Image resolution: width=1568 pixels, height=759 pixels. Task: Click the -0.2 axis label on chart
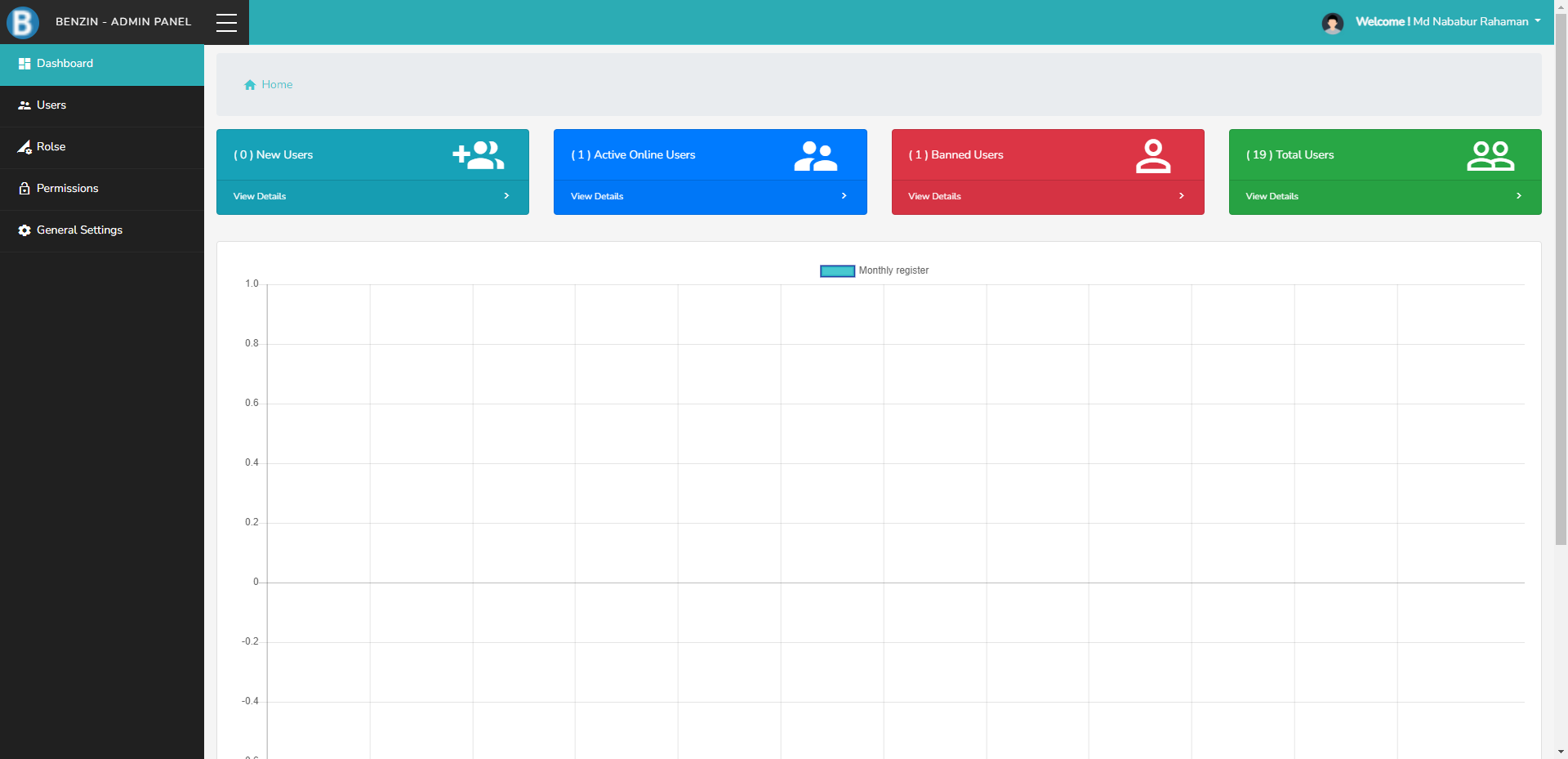pyautogui.click(x=250, y=642)
